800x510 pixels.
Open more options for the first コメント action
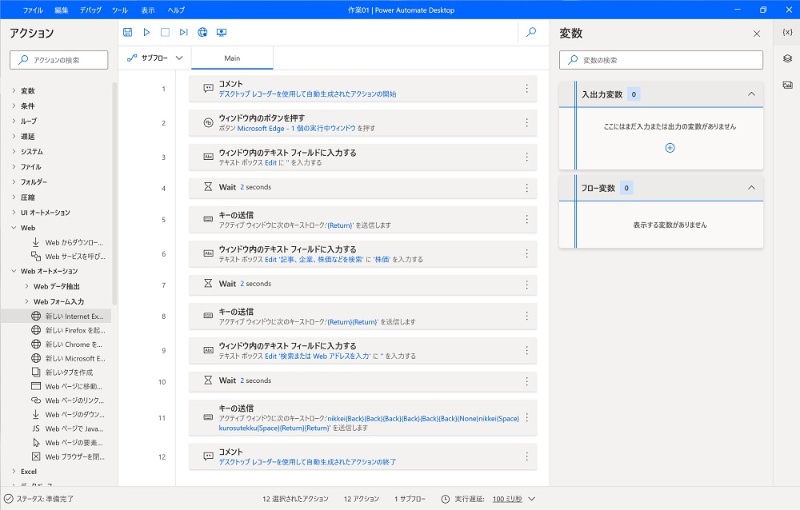[526, 88]
